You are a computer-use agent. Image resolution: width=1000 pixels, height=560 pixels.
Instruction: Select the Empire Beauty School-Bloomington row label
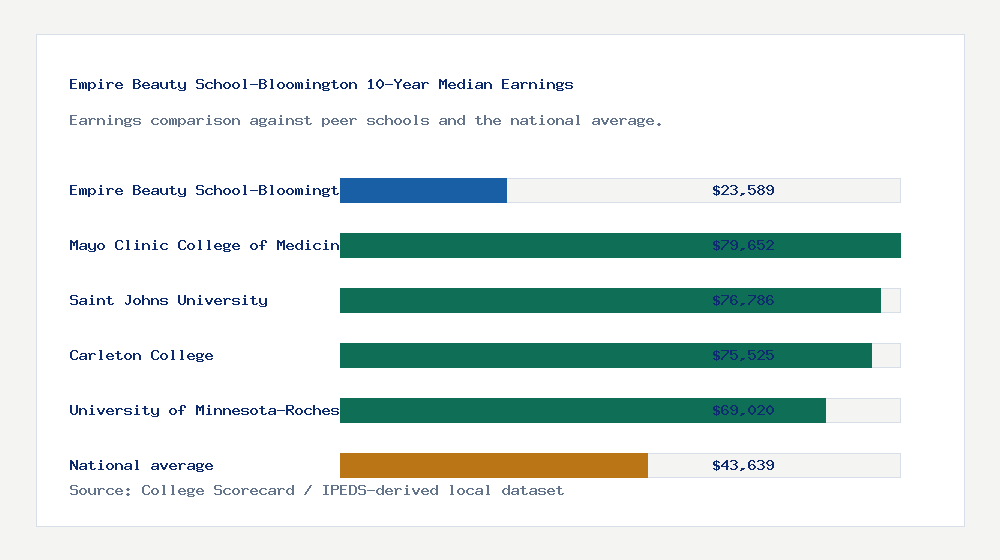pyautogui.click(x=204, y=190)
